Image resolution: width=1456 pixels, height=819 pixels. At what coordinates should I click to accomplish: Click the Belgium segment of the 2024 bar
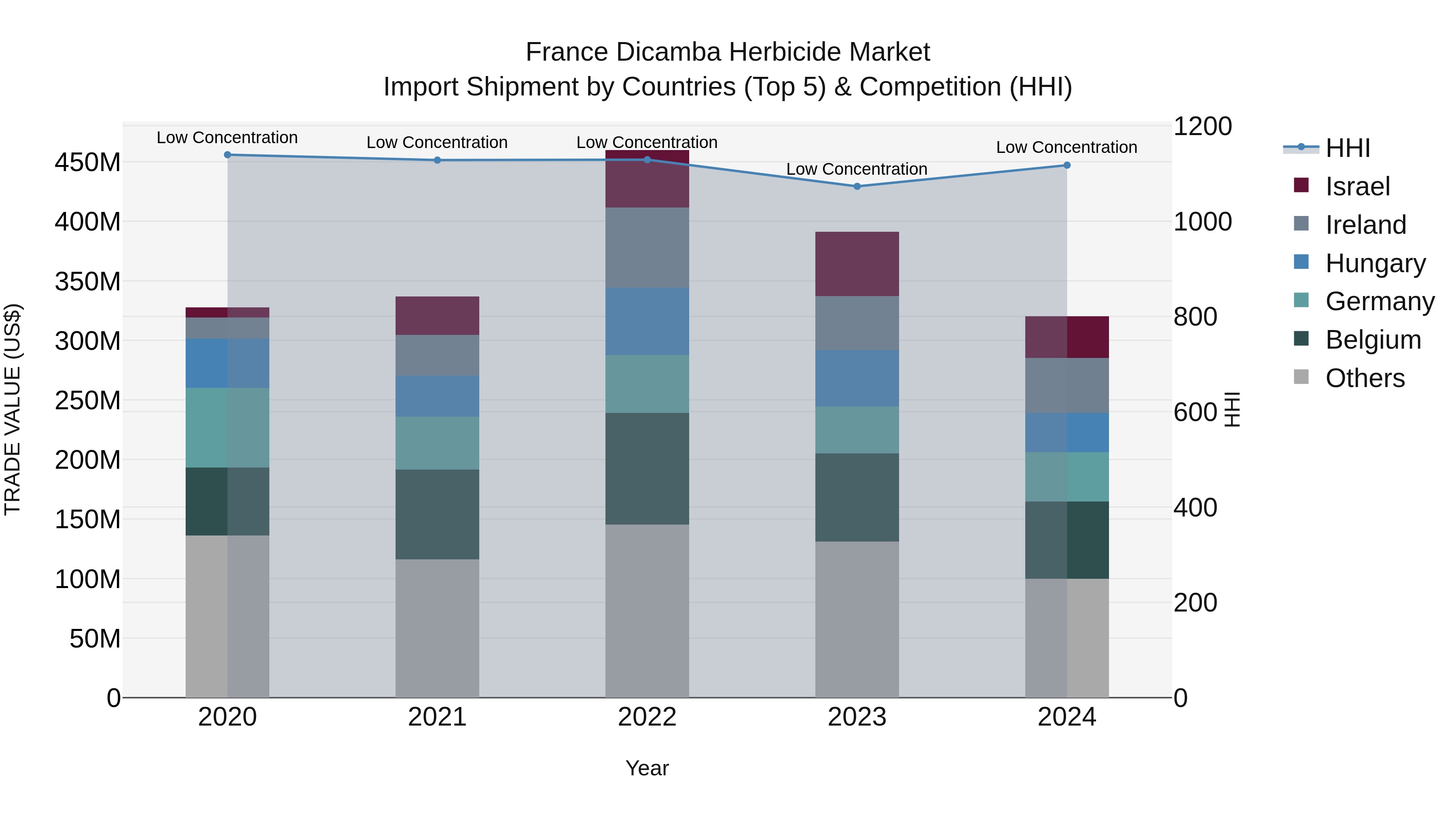click(1067, 540)
